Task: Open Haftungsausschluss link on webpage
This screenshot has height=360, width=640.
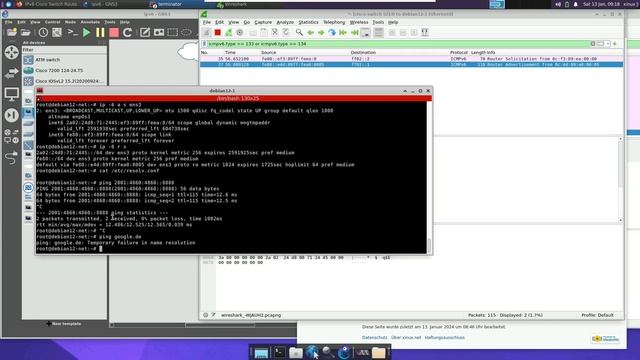Action: tap(444, 338)
